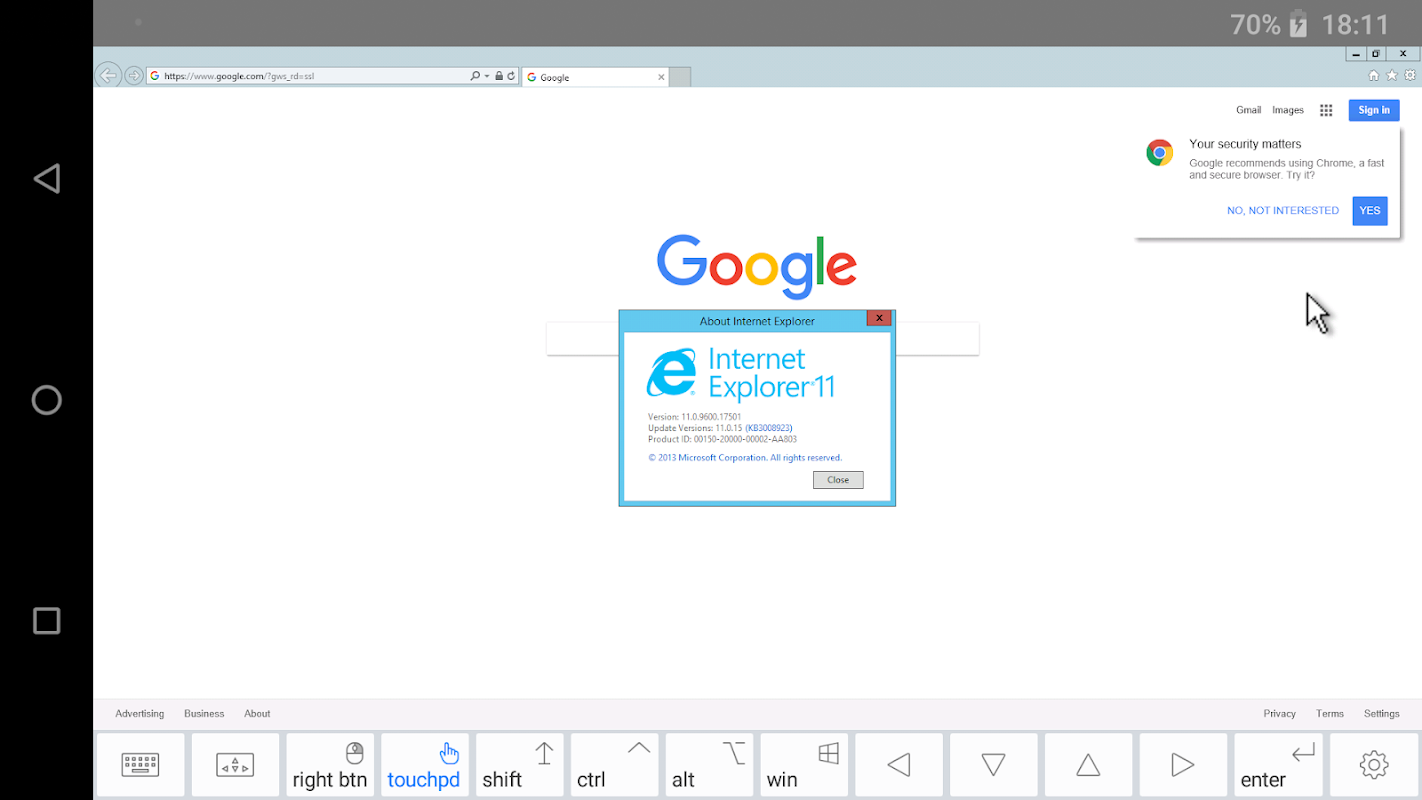
Task: Tap the enter key button
Action: (x=1278, y=765)
